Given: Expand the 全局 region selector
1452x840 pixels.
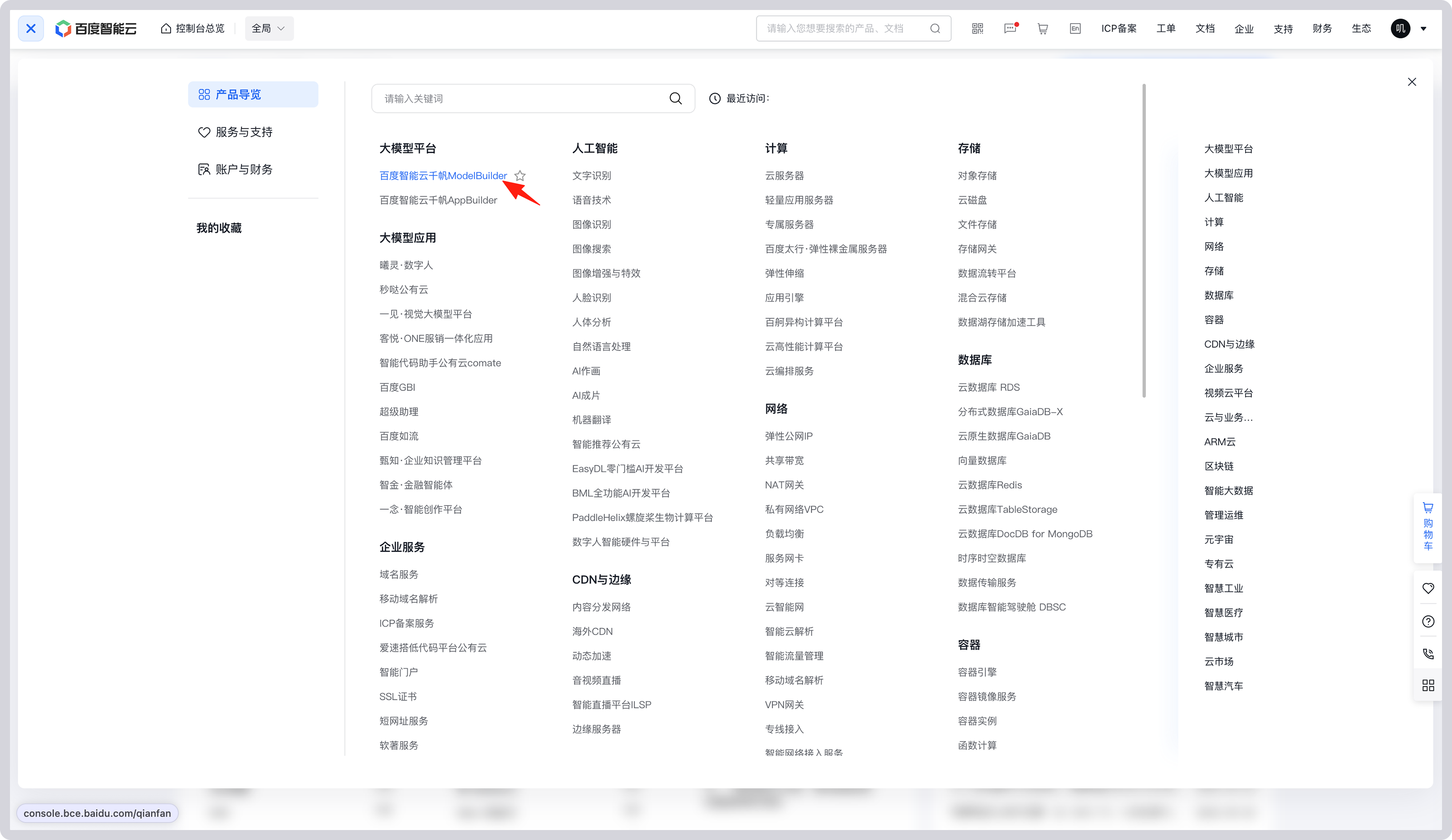Looking at the screenshot, I should (x=269, y=28).
